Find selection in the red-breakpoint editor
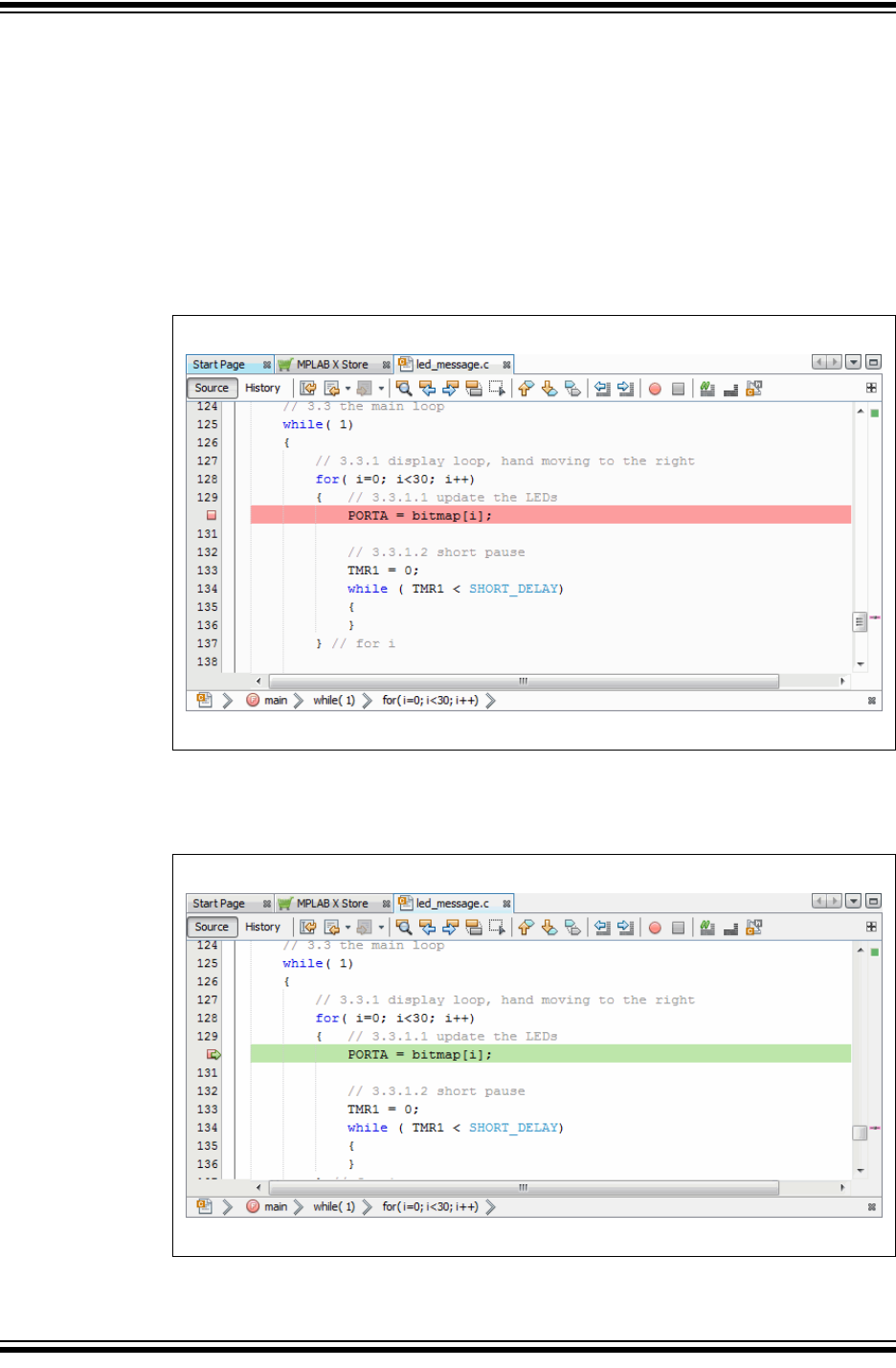 tap(404, 389)
